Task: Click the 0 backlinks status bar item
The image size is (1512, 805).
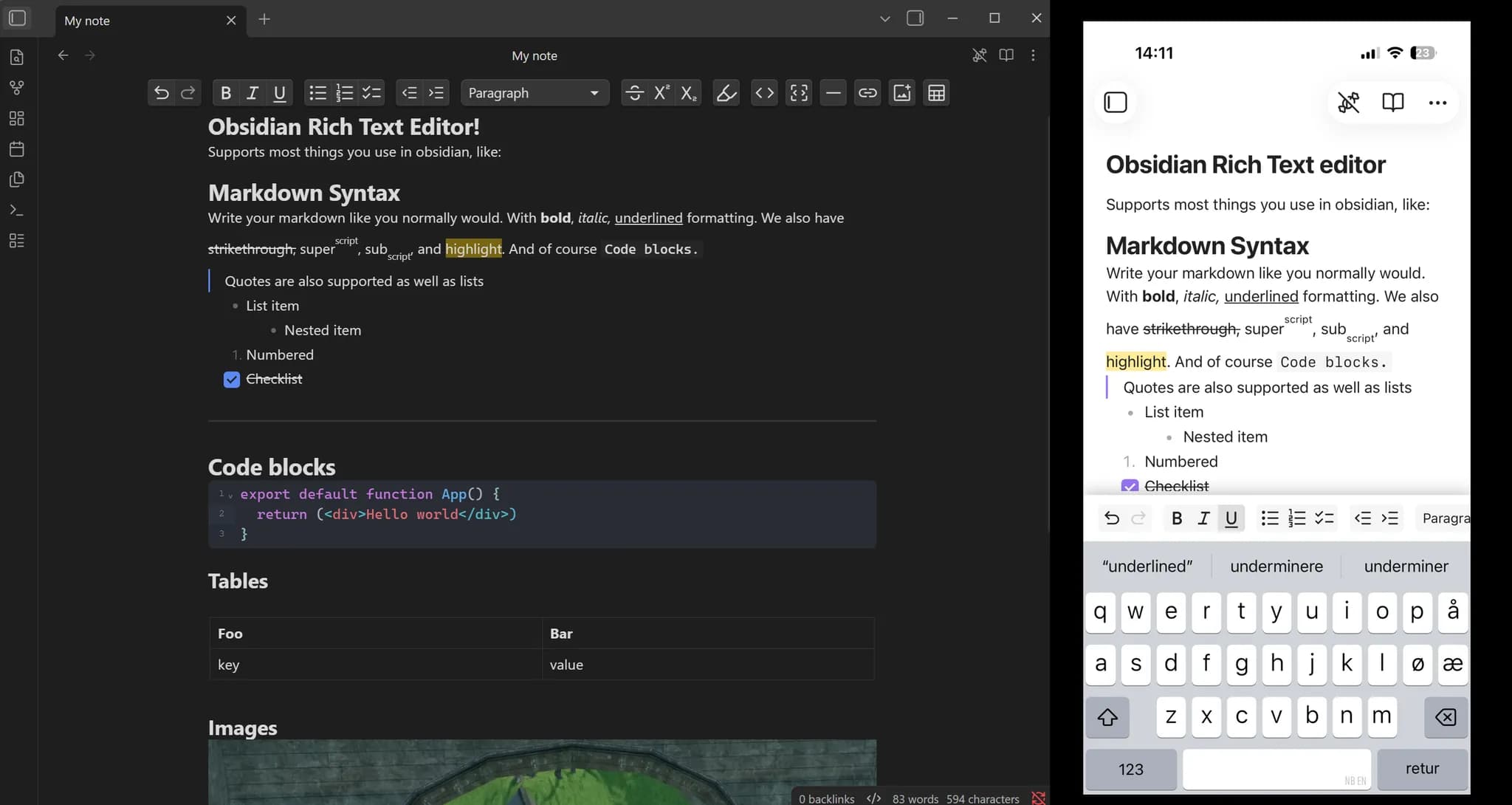Action: click(x=827, y=798)
